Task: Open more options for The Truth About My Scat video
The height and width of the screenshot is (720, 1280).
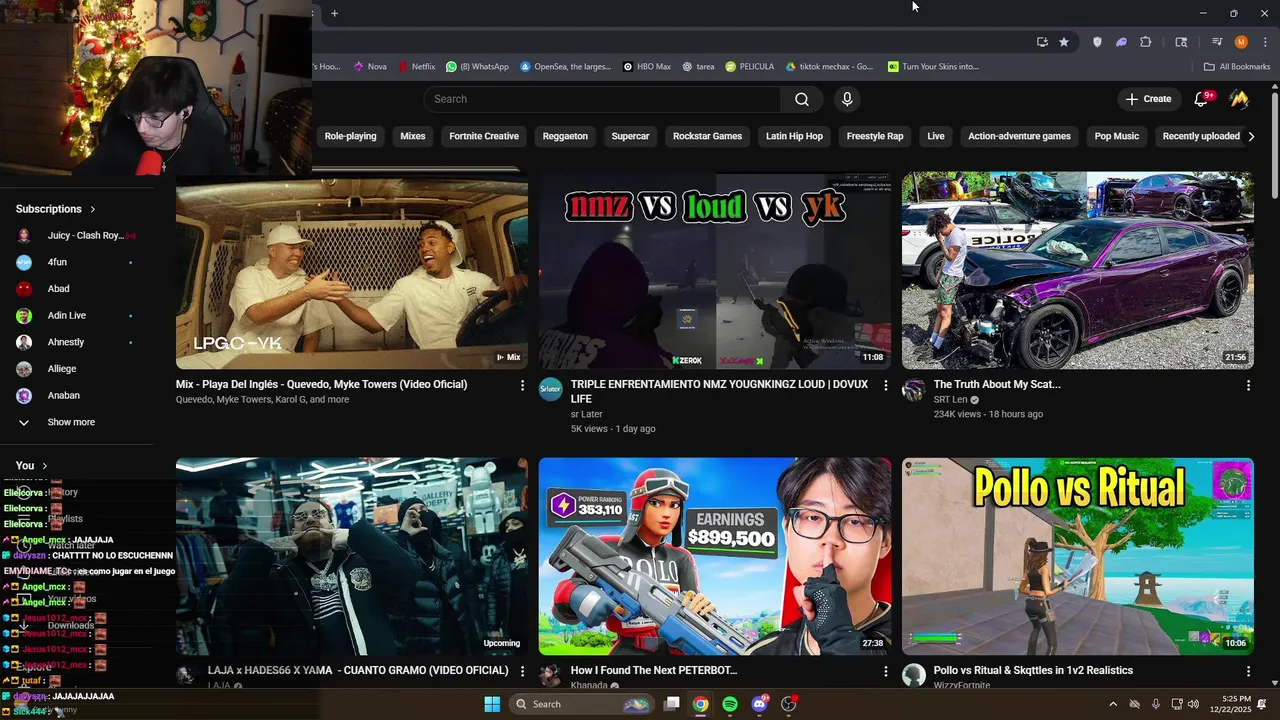Action: [1248, 385]
